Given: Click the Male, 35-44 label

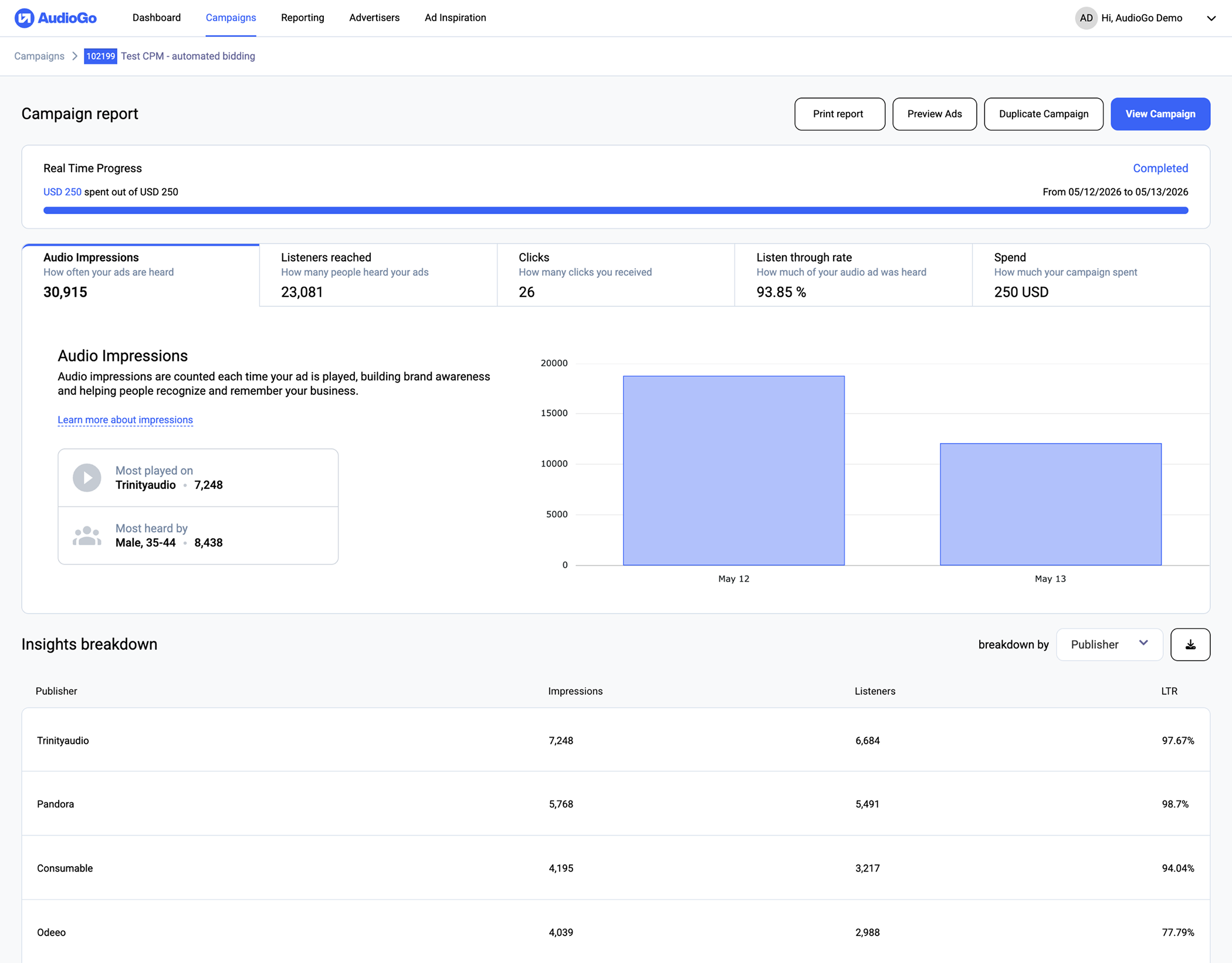Looking at the screenshot, I should 145,543.
